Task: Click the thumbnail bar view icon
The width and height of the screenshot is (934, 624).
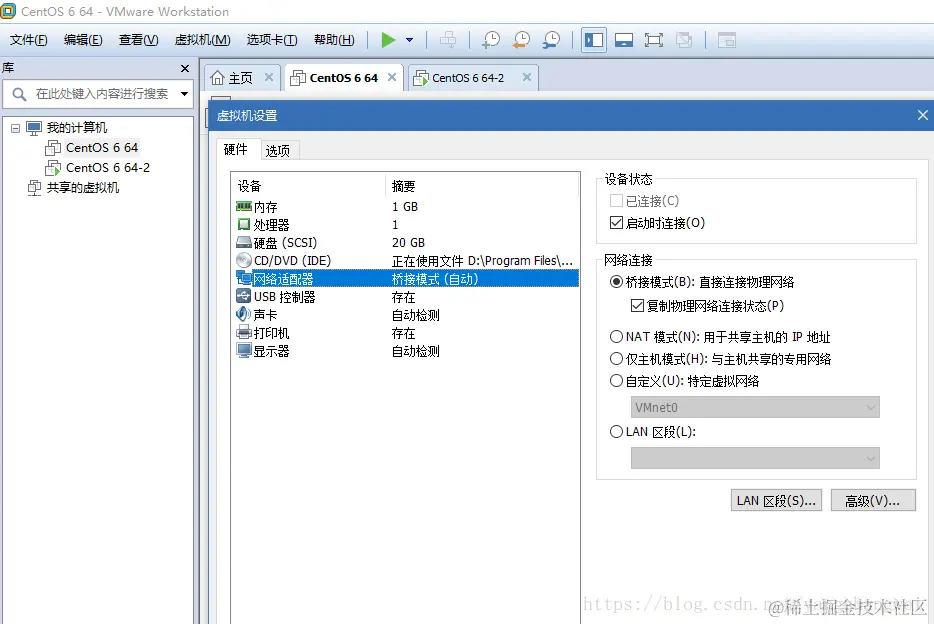Action: pyautogui.click(x=624, y=40)
